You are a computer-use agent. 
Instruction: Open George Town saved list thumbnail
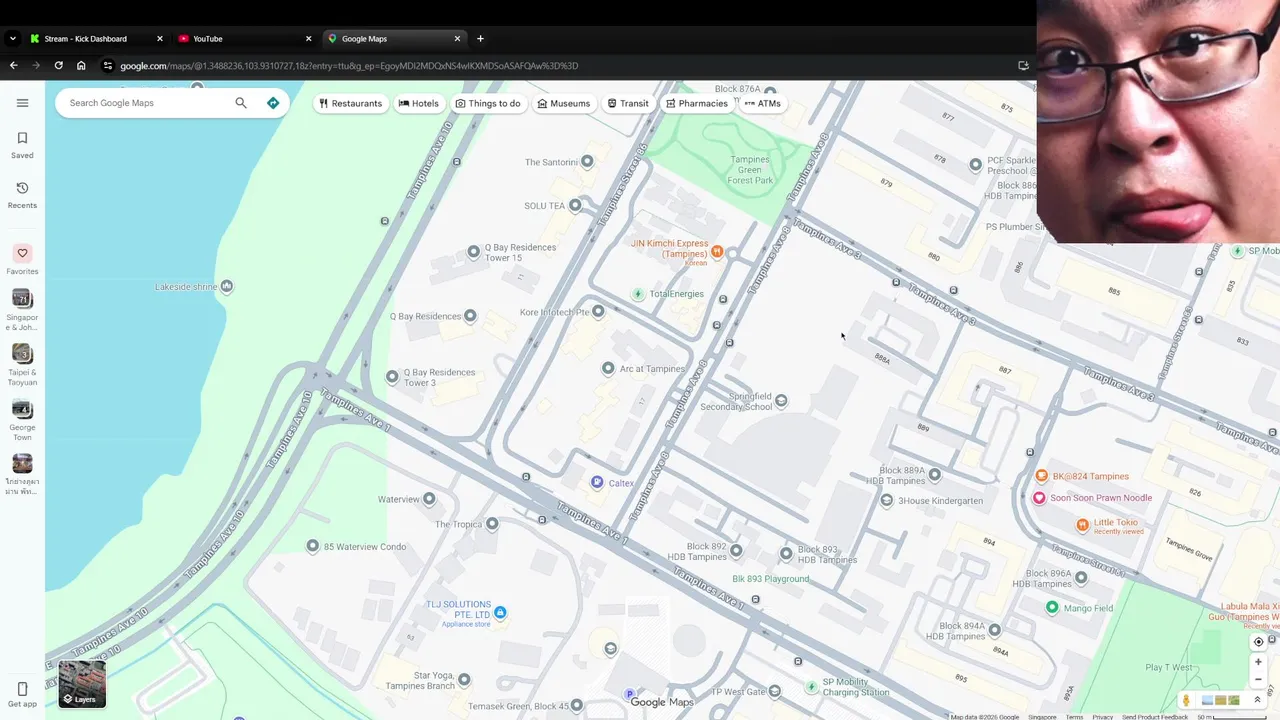click(x=22, y=409)
